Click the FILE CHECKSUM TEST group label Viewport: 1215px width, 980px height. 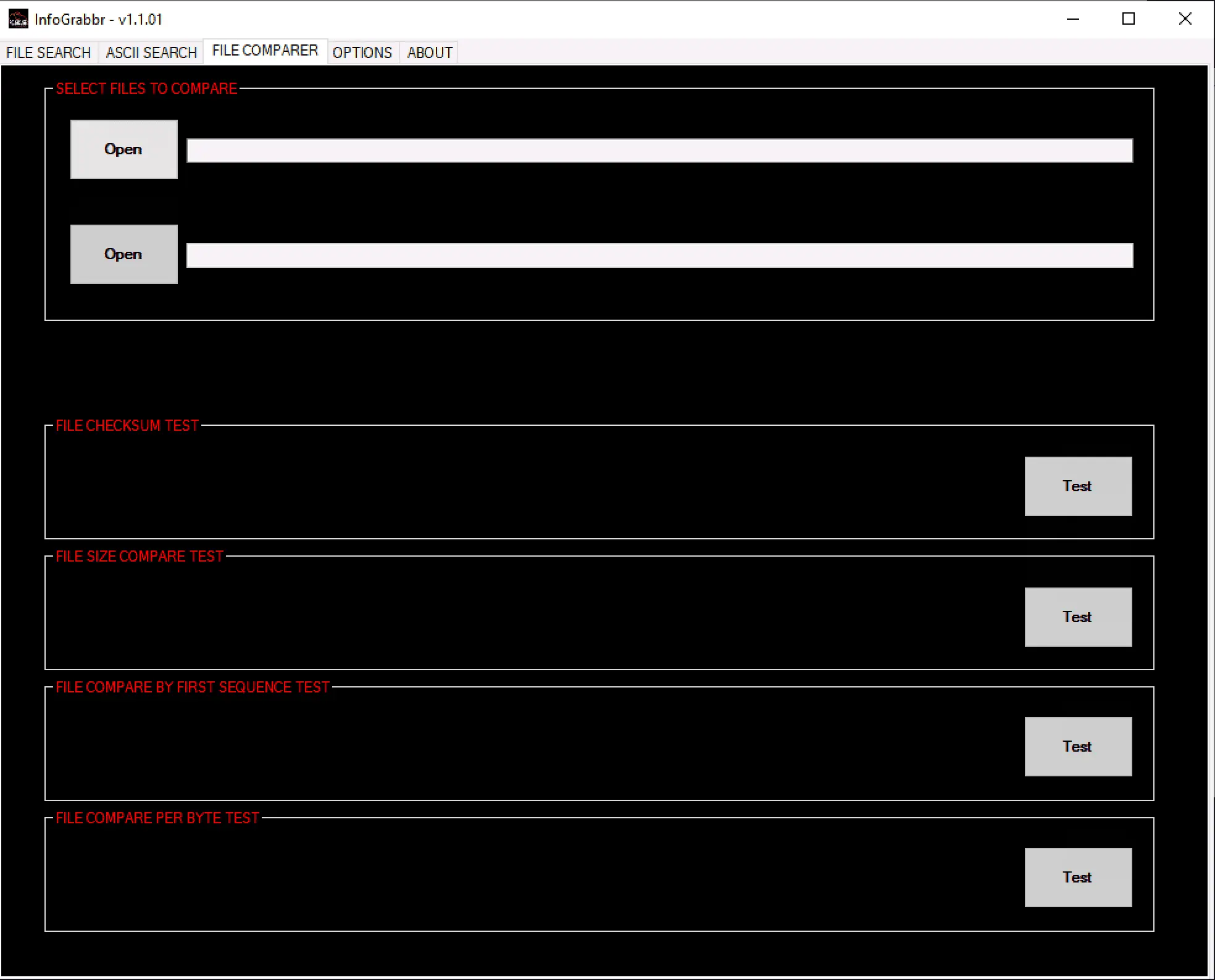[x=127, y=426]
